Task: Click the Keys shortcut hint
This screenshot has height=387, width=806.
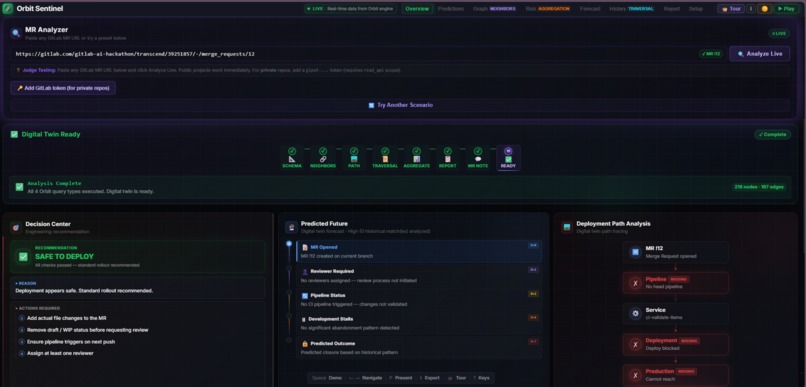Action: [481, 378]
